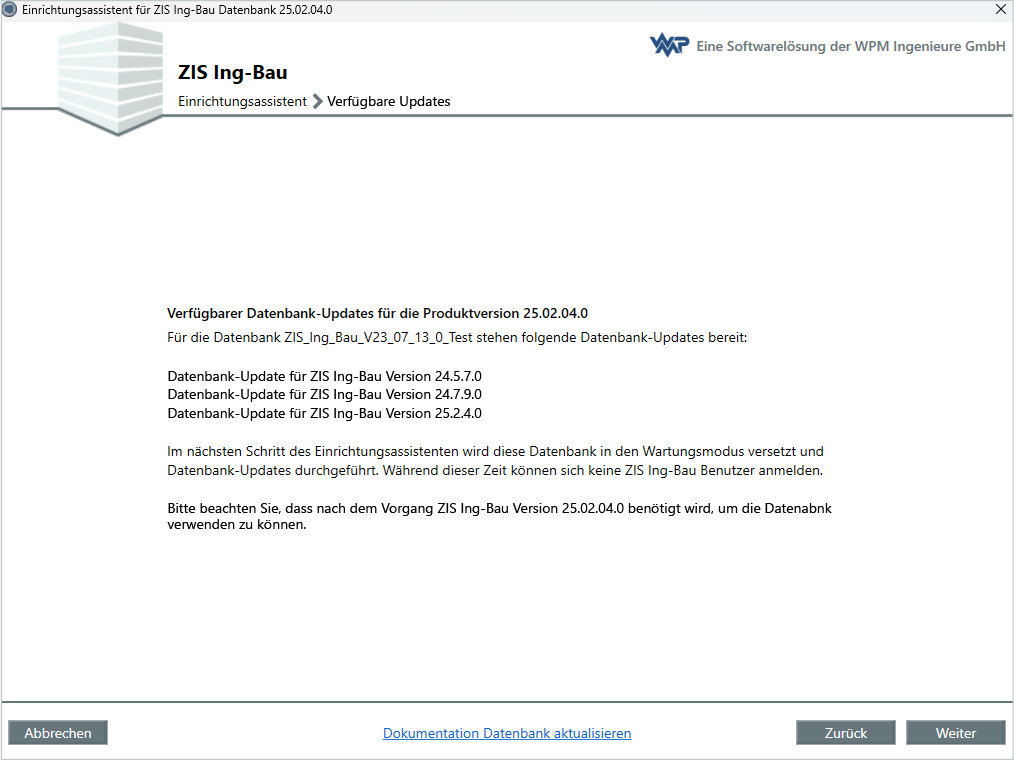Click the WPM logo icon
The image size is (1014, 761).
click(669, 45)
